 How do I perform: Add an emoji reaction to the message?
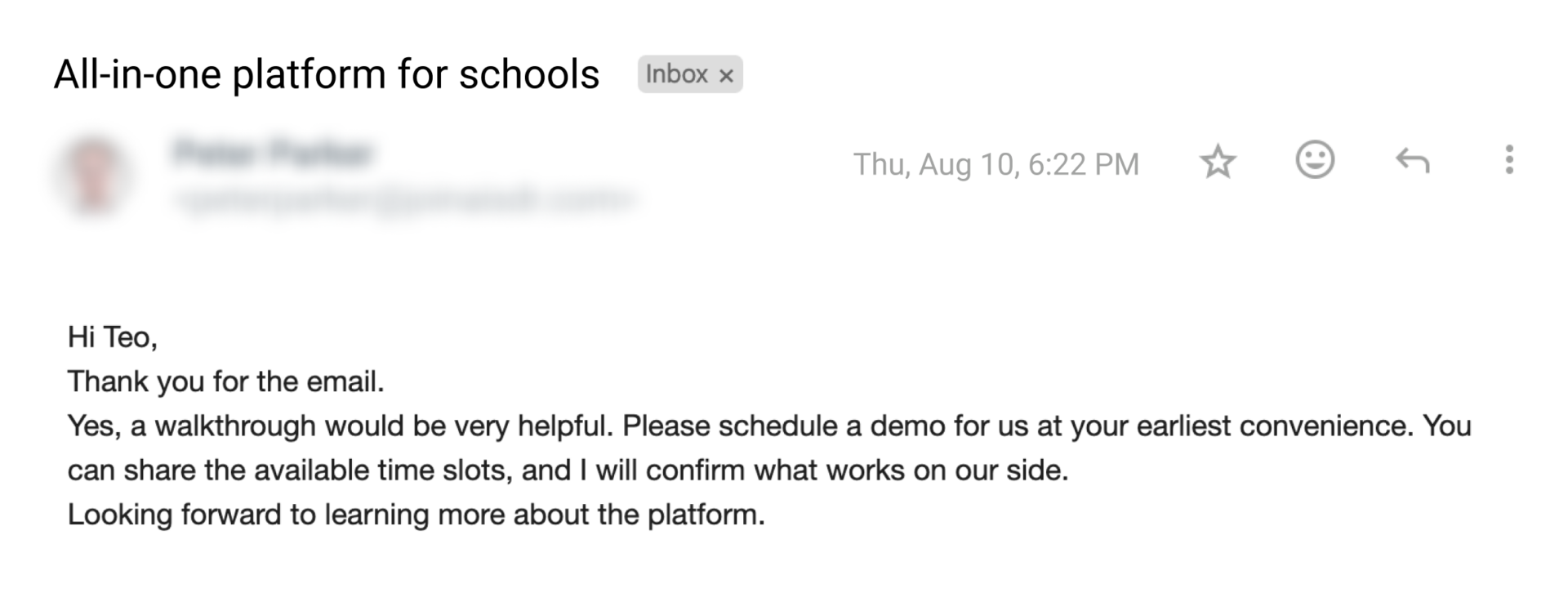(1315, 160)
